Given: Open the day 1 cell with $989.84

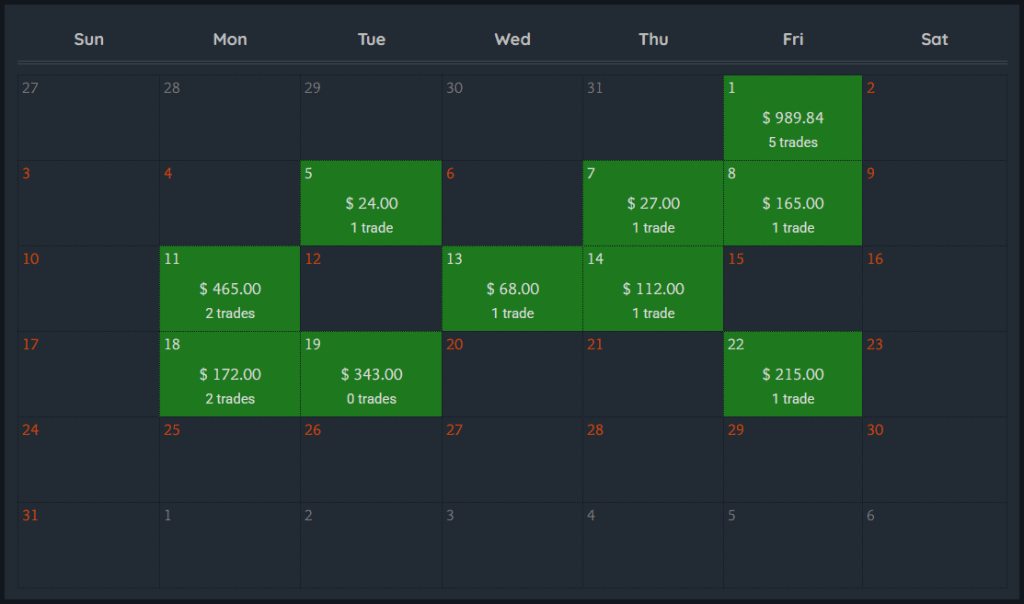Looking at the screenshot, I should click(x=793, y=118).
